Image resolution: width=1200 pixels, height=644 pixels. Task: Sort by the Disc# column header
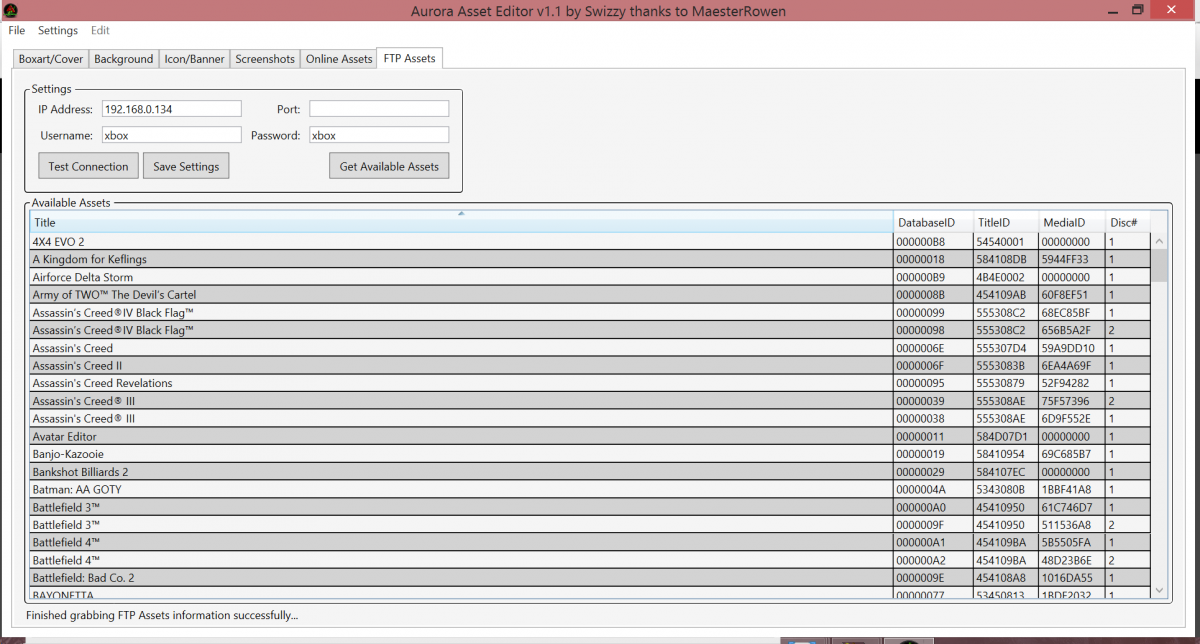(1127, 223)
